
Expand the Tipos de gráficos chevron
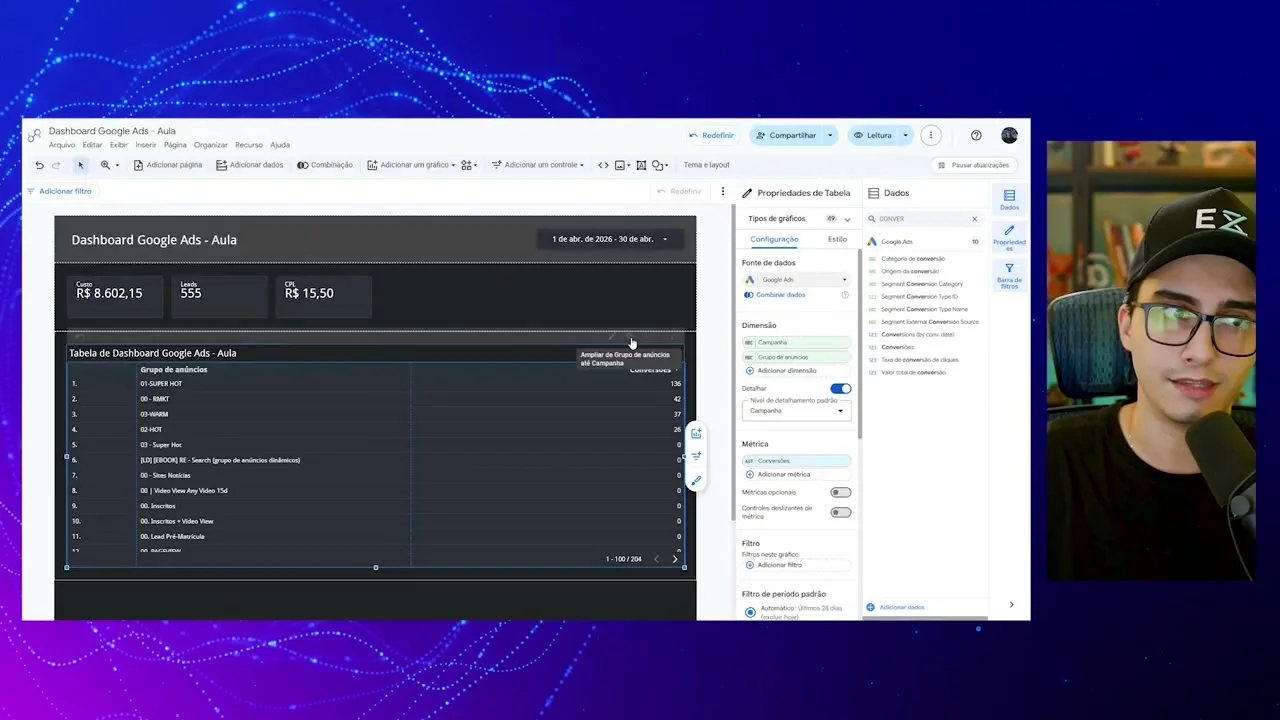click(847, 219)
